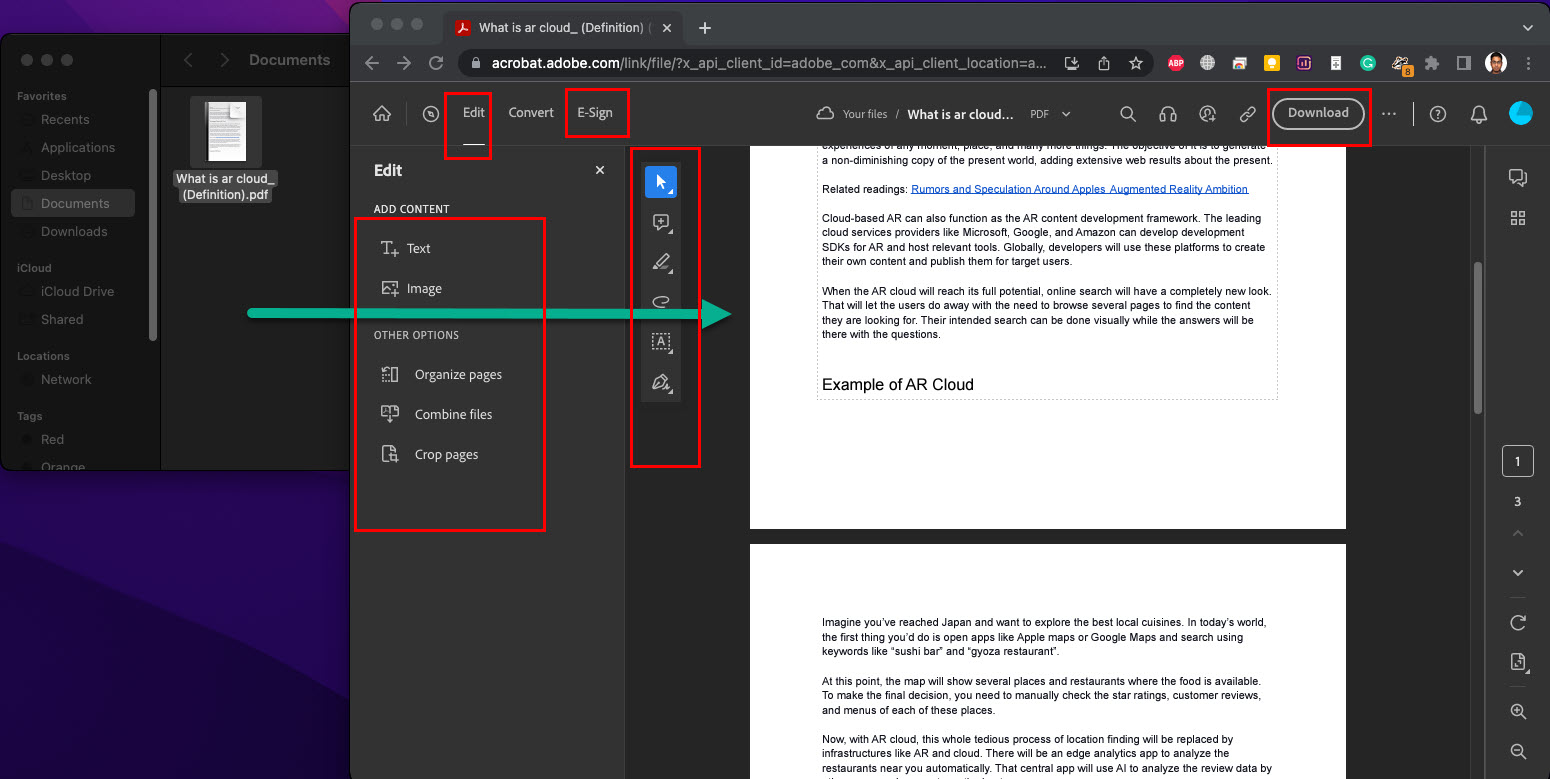Go back in the Finder window
The width and height of the screenshot is (1550, 779).
point(188,60)
